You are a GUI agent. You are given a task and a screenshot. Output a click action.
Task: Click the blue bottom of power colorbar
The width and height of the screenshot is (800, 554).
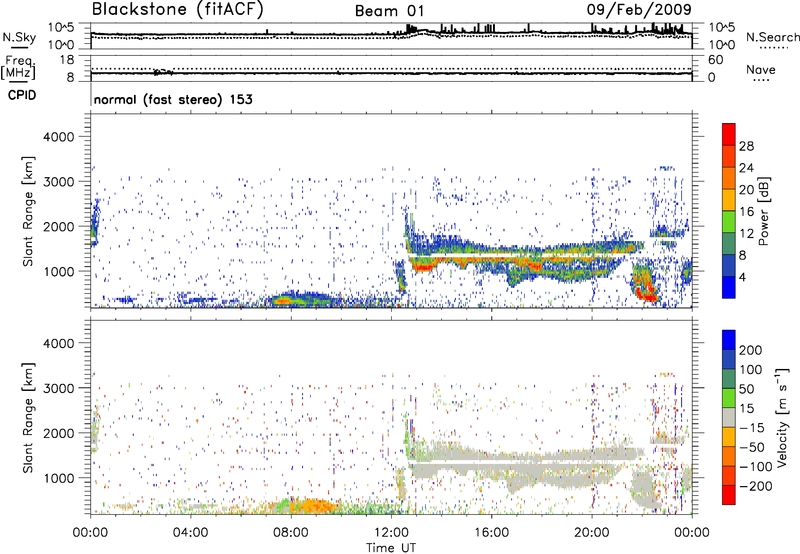click(x=729, y=289)
